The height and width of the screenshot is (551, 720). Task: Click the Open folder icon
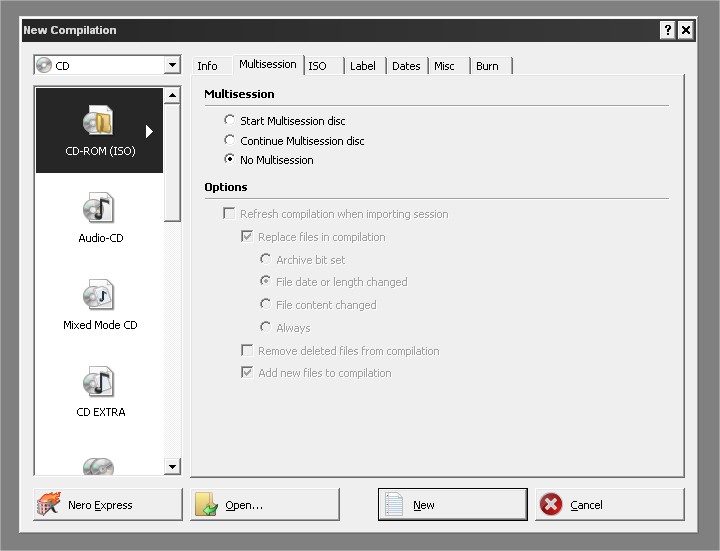[x=207, y=505]
